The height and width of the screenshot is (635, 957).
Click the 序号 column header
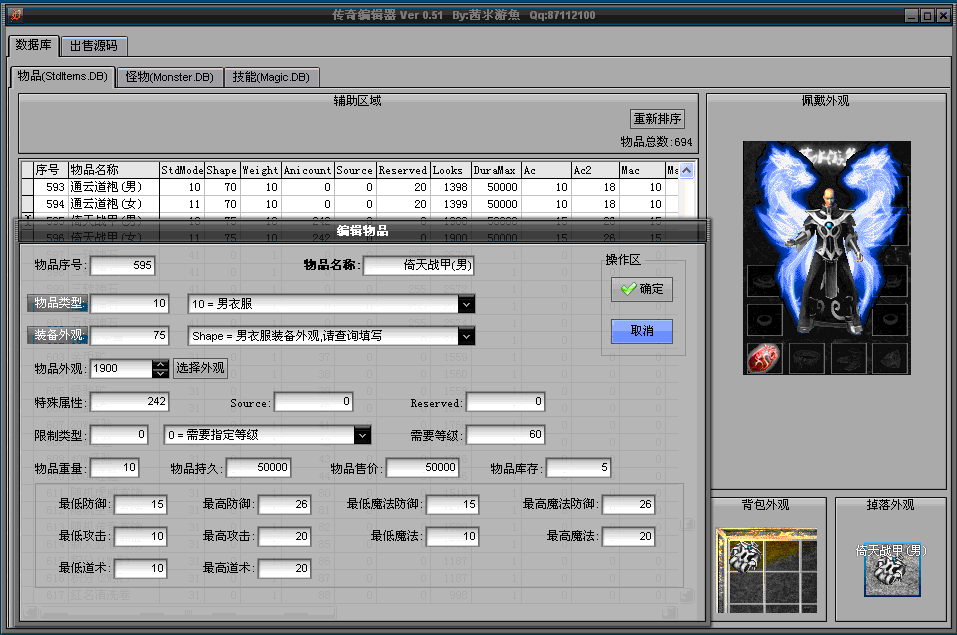pos(51,170)
